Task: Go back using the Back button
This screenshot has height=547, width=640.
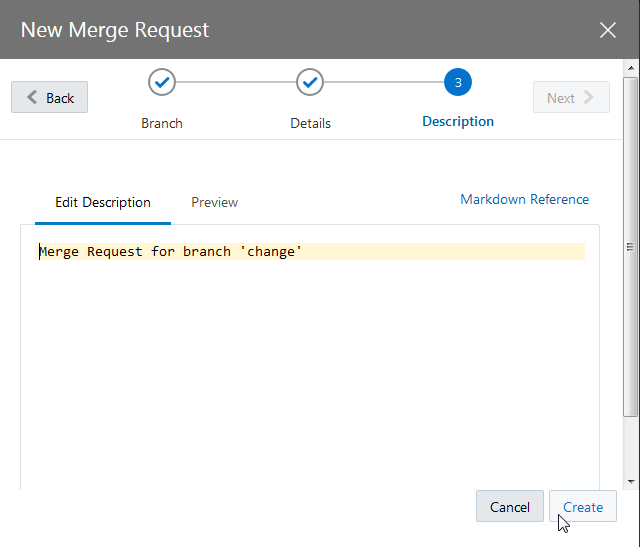Action: 50,98
